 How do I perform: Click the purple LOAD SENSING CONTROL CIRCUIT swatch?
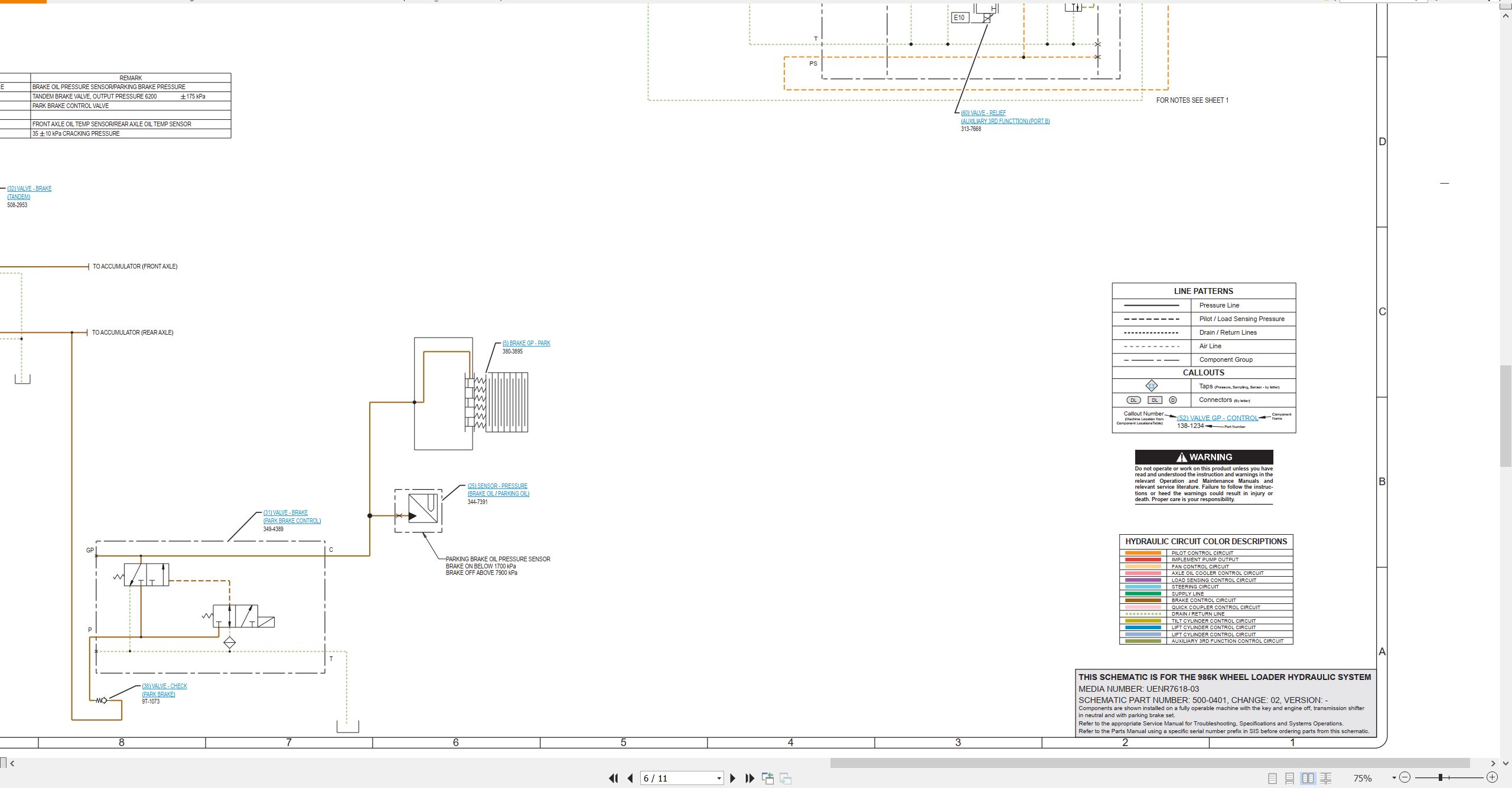coord(1143,580)
